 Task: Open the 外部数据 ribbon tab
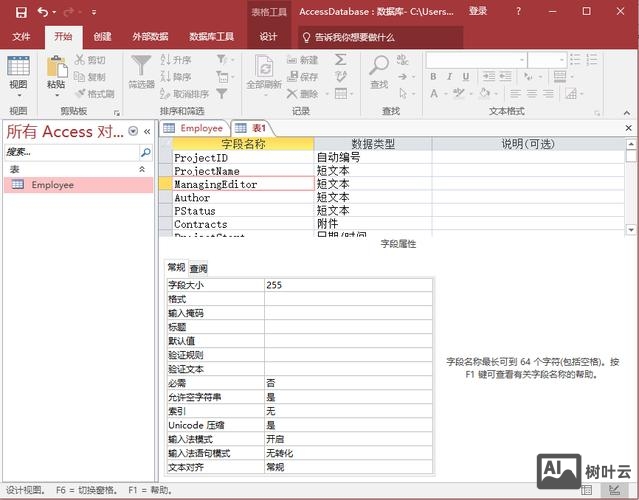150,37
